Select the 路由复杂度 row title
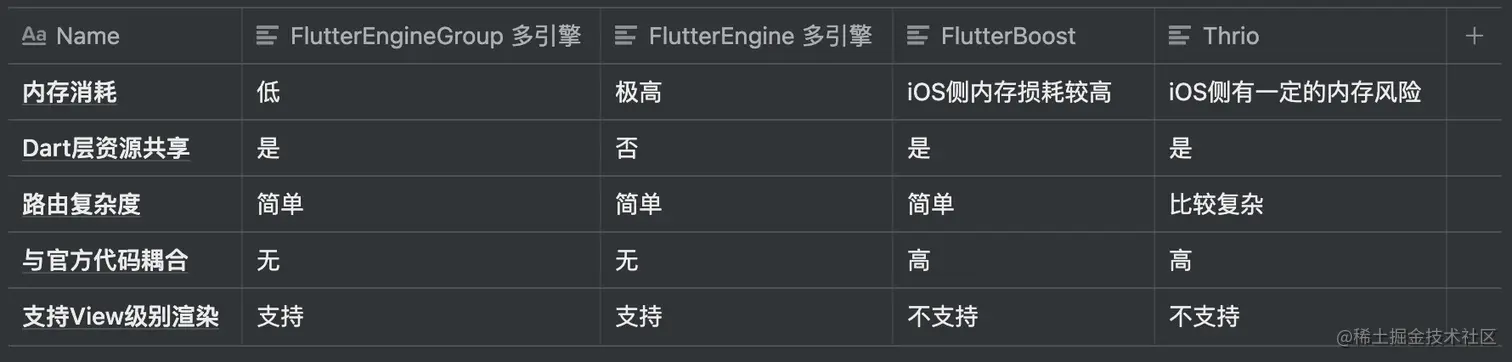Screen dimensions: 1512x362 pos(82,205)
